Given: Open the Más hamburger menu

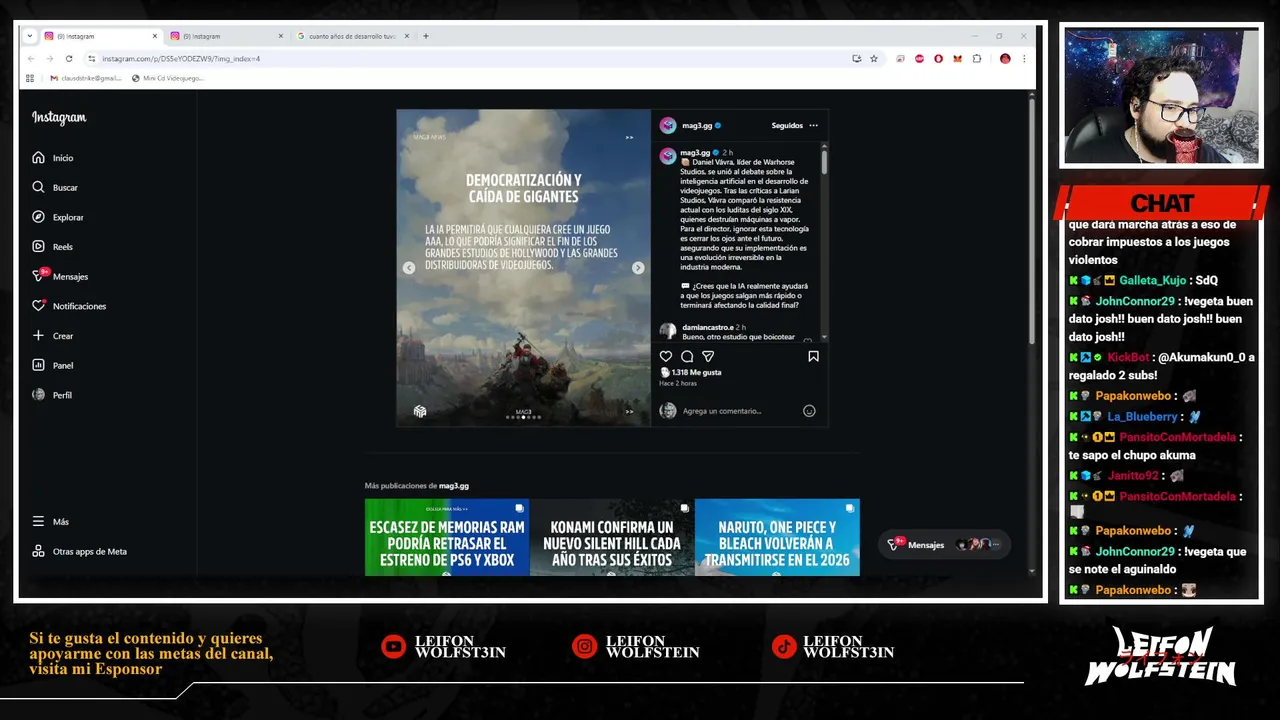Looking at the screenshot, I should pyautogui.click(x=38, y=522).
